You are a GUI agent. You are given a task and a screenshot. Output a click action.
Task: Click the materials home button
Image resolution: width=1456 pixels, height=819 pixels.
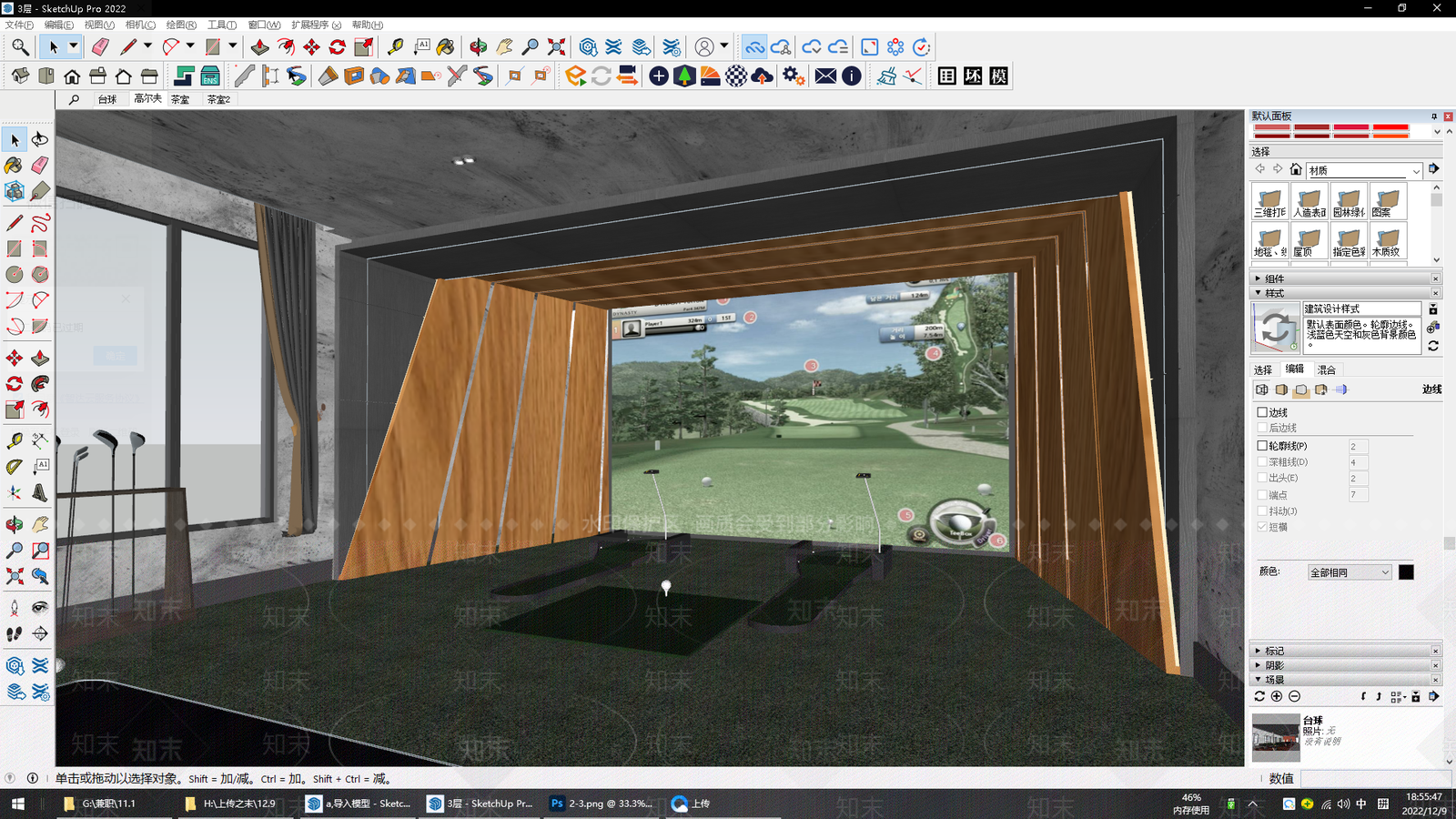(1296, 169)
